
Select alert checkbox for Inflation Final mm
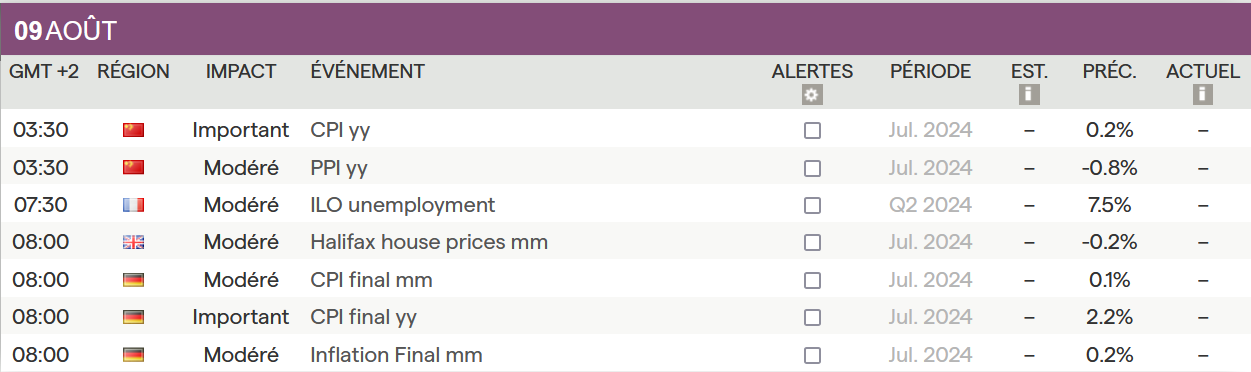pyautogui.click(x=812, y=355)
